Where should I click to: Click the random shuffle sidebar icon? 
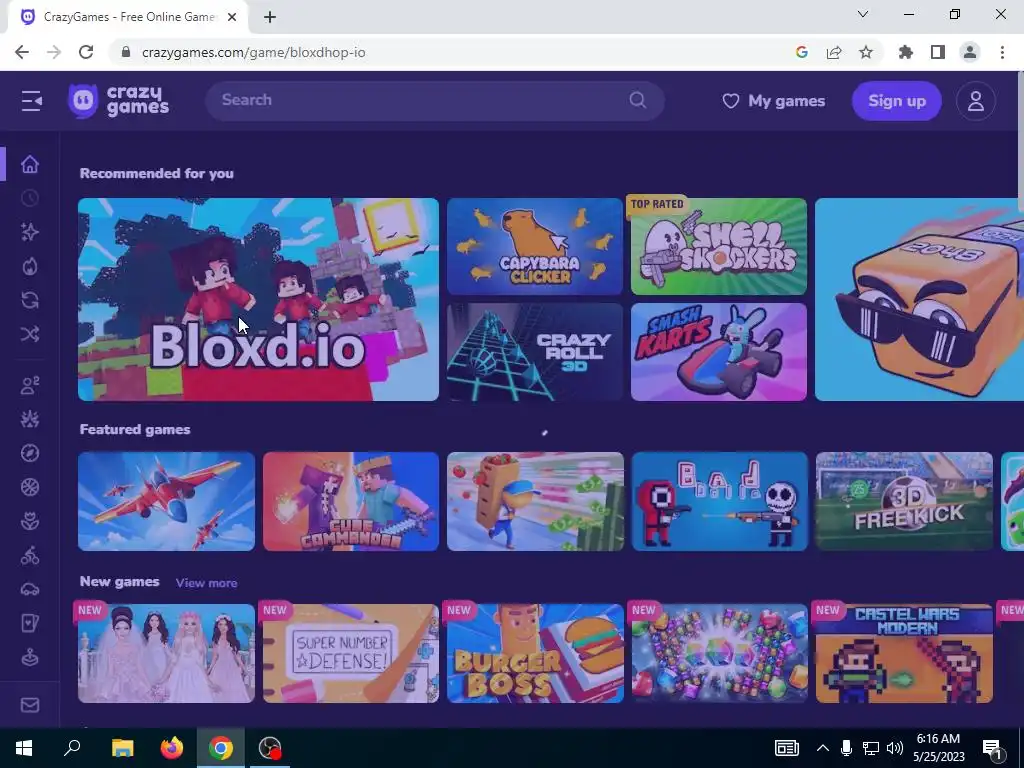point(30,334)
